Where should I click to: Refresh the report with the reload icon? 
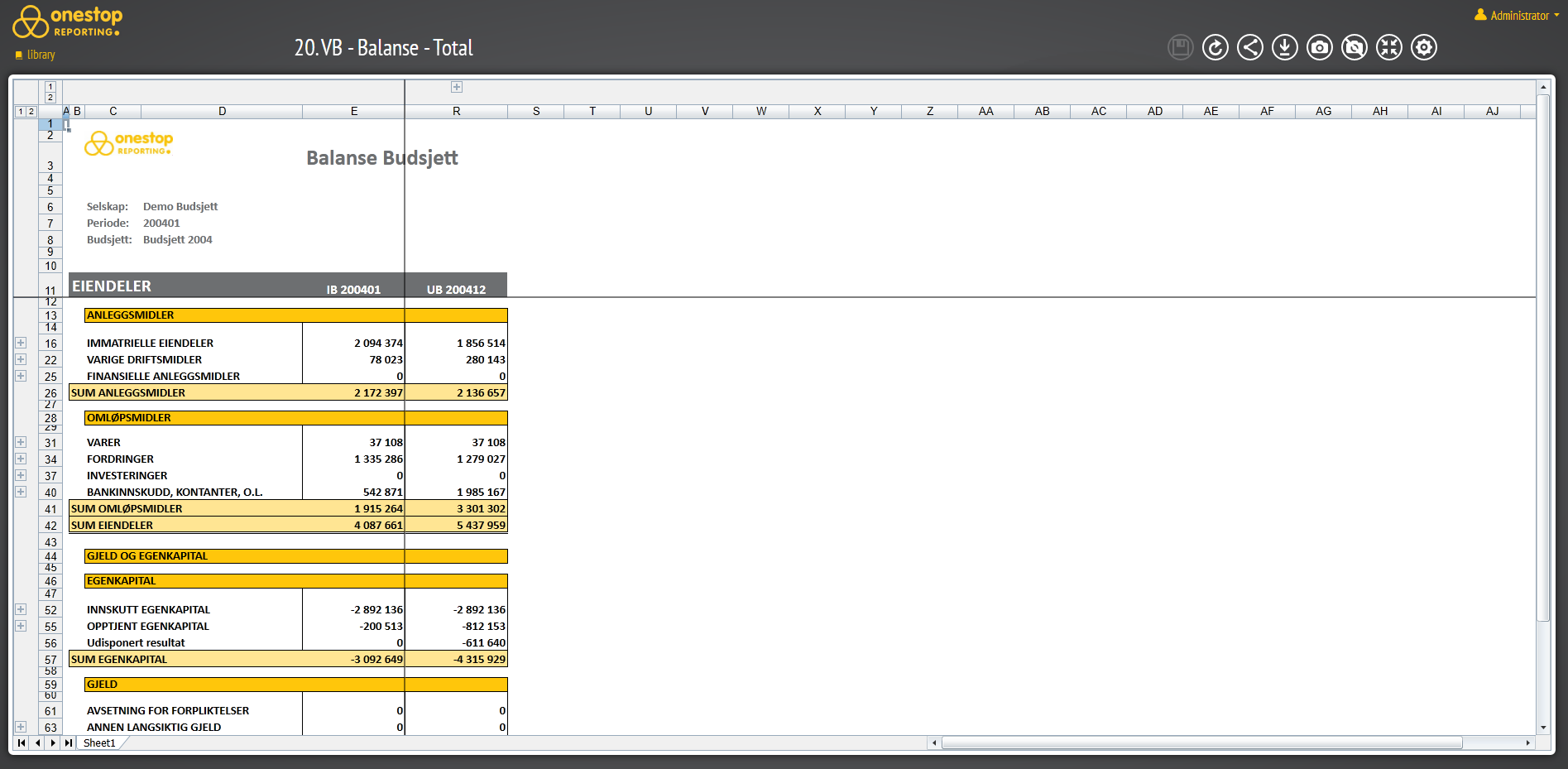click(x=1215, y=47)
